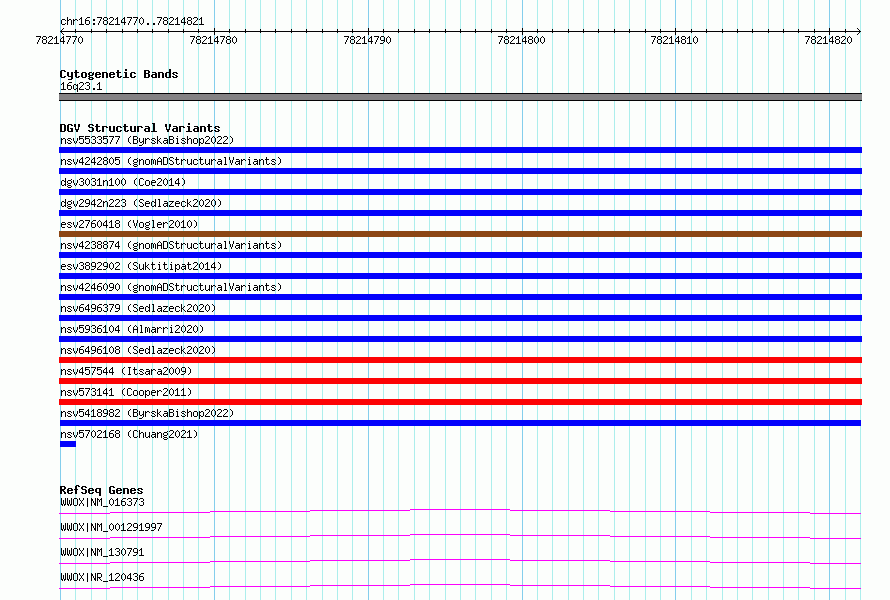Screen dimensions: 890x600
Task: Open the nsv4238874 gnomAD variant label
Action: coord(171,245)
